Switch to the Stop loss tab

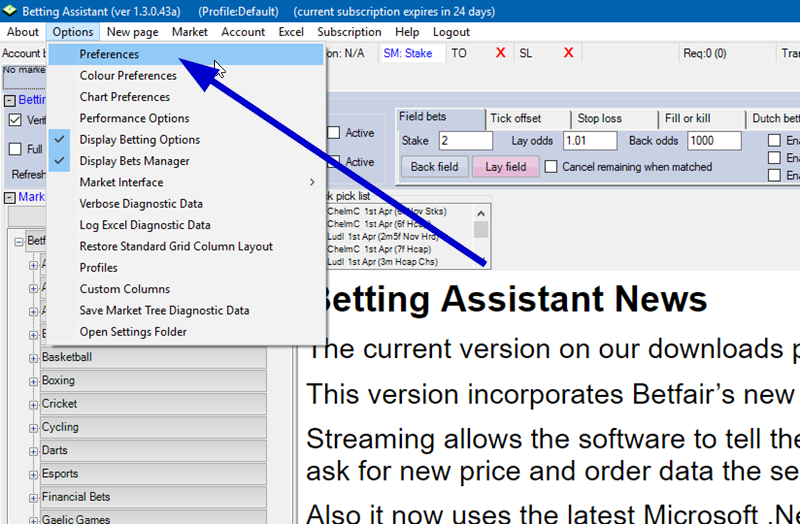[x=615, y=119]
